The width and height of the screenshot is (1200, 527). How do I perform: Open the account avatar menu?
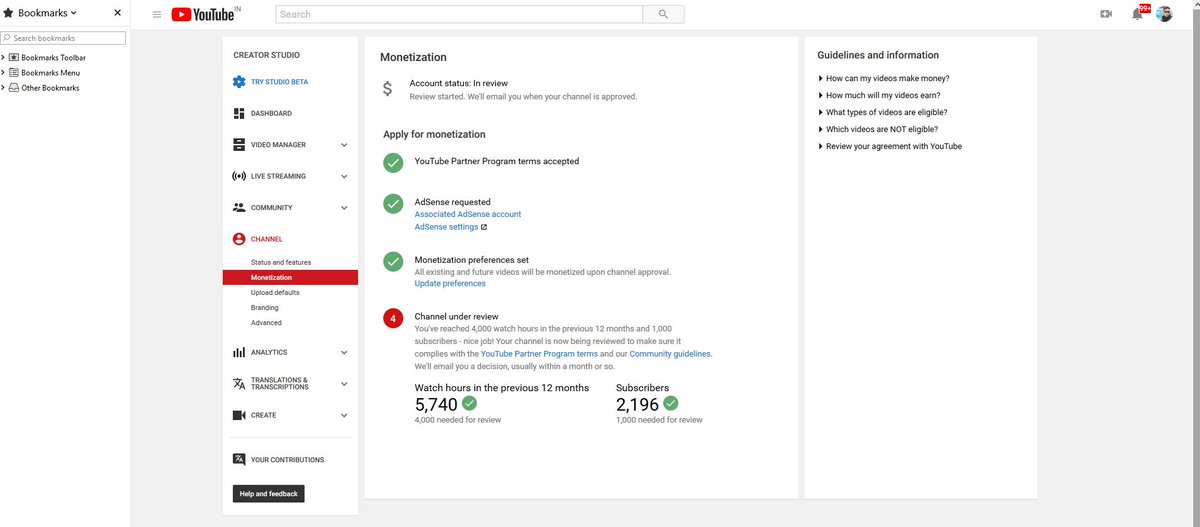(1164, 14)
